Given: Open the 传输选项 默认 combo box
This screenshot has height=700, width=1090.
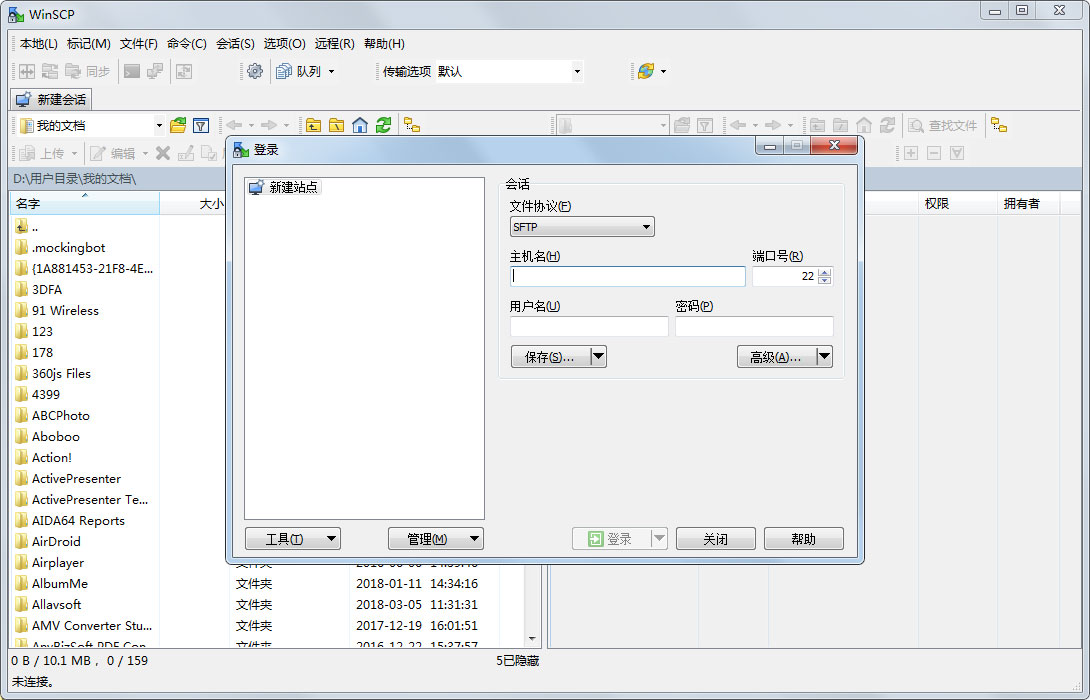Looking at the screenshot, I should 509,71.
